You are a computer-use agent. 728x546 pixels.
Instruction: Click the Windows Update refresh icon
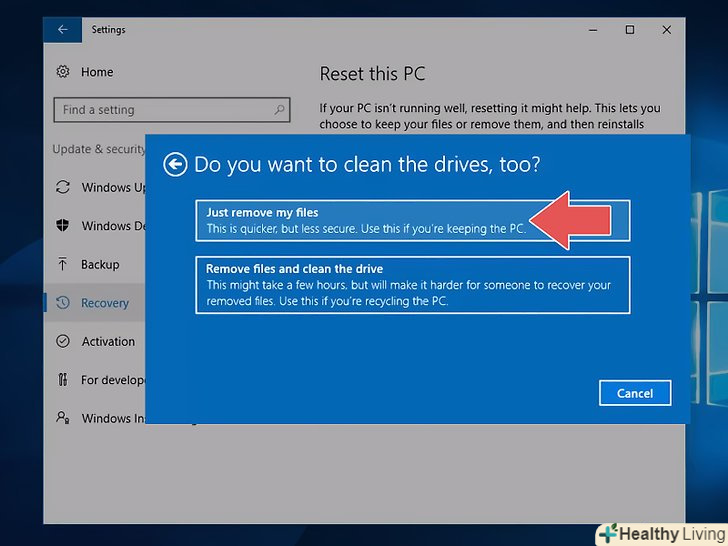pyautogui.click(x=63, y=187)
